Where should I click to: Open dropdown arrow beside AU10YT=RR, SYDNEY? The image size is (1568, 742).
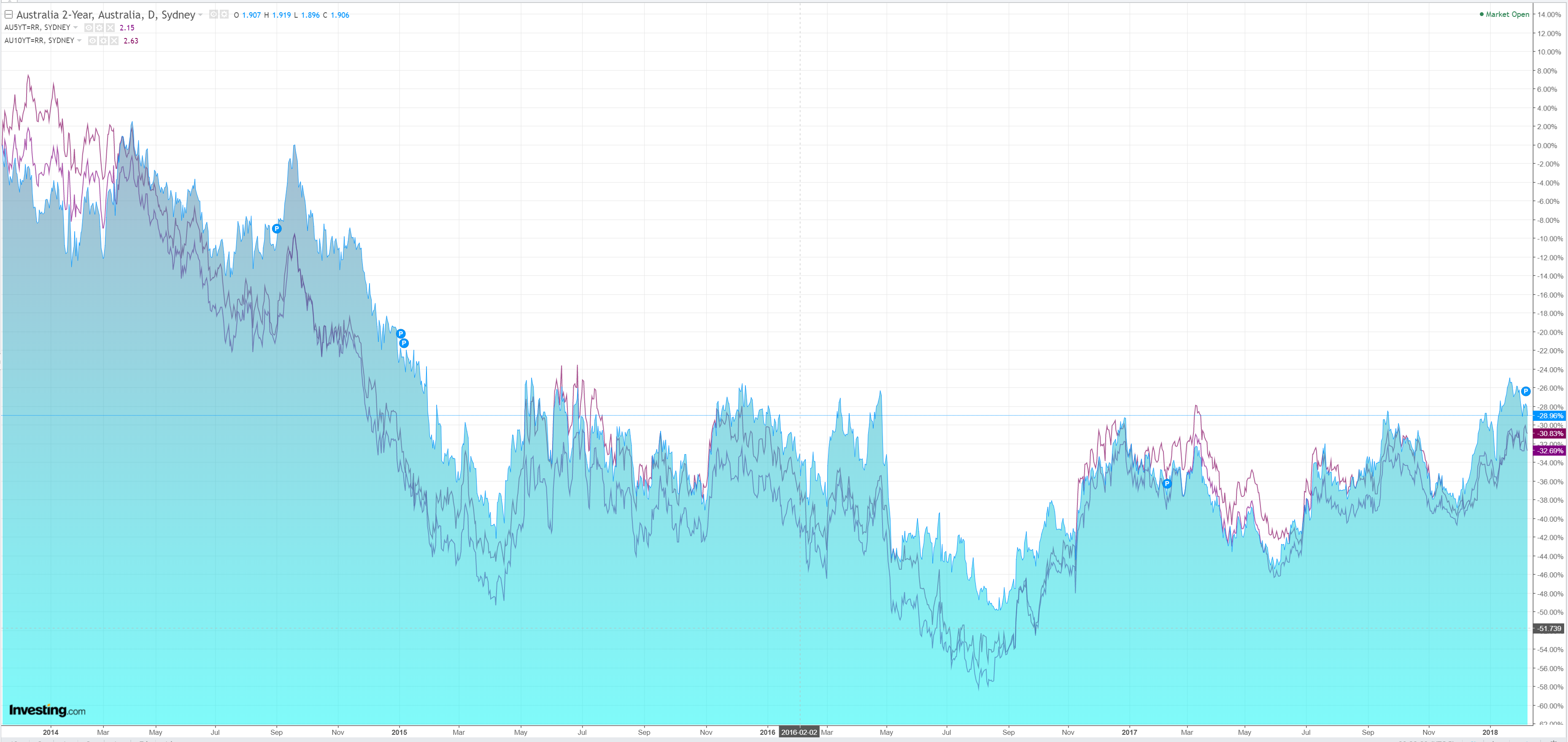click(x=79, y=41)
